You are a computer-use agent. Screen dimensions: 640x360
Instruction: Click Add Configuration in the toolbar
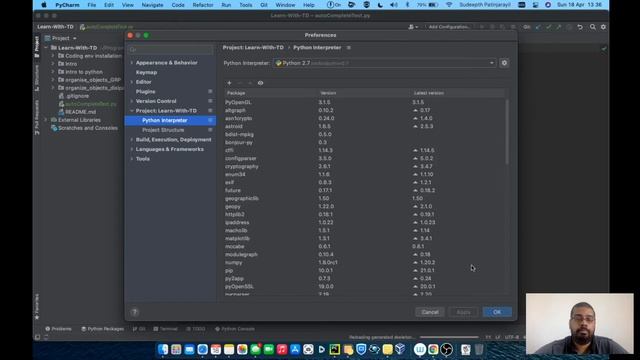[449, 27]
